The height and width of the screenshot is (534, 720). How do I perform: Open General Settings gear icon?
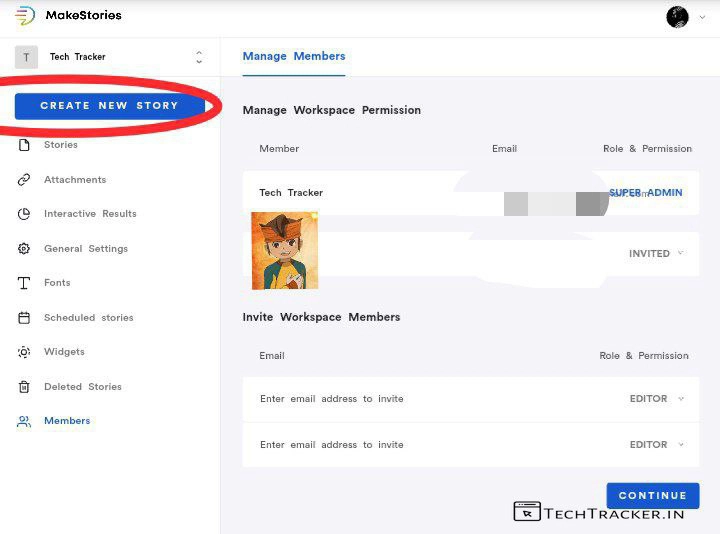[24, 249]
